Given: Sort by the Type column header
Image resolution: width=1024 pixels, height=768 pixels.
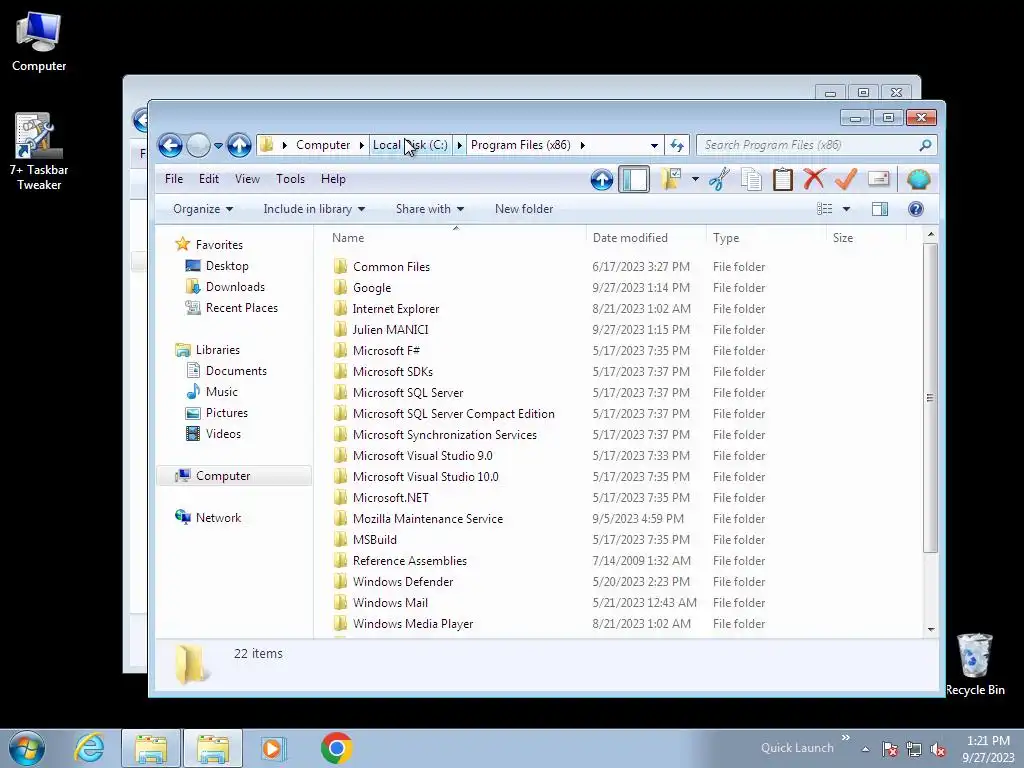Looking at the screenshot, I should 766,238.
